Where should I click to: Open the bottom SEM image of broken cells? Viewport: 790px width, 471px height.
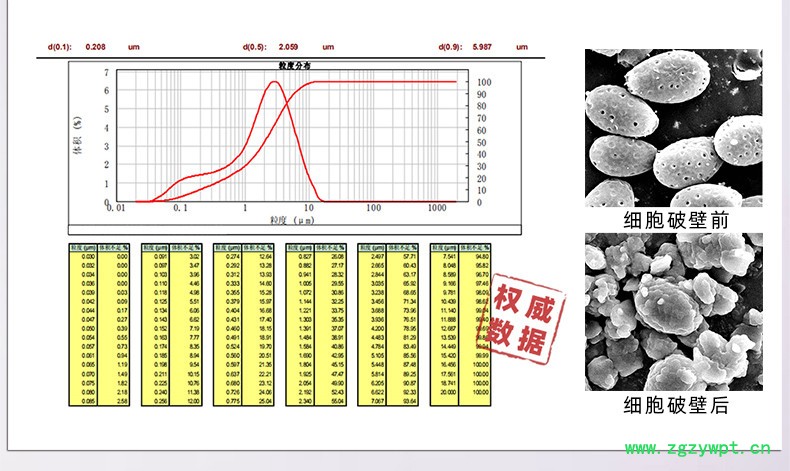673,312
